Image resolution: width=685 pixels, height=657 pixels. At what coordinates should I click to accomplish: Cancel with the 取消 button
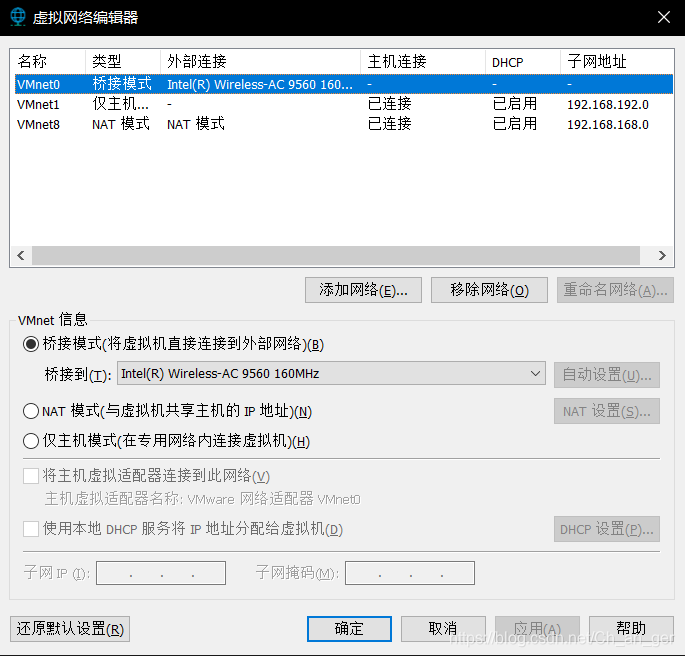(443, 629)
